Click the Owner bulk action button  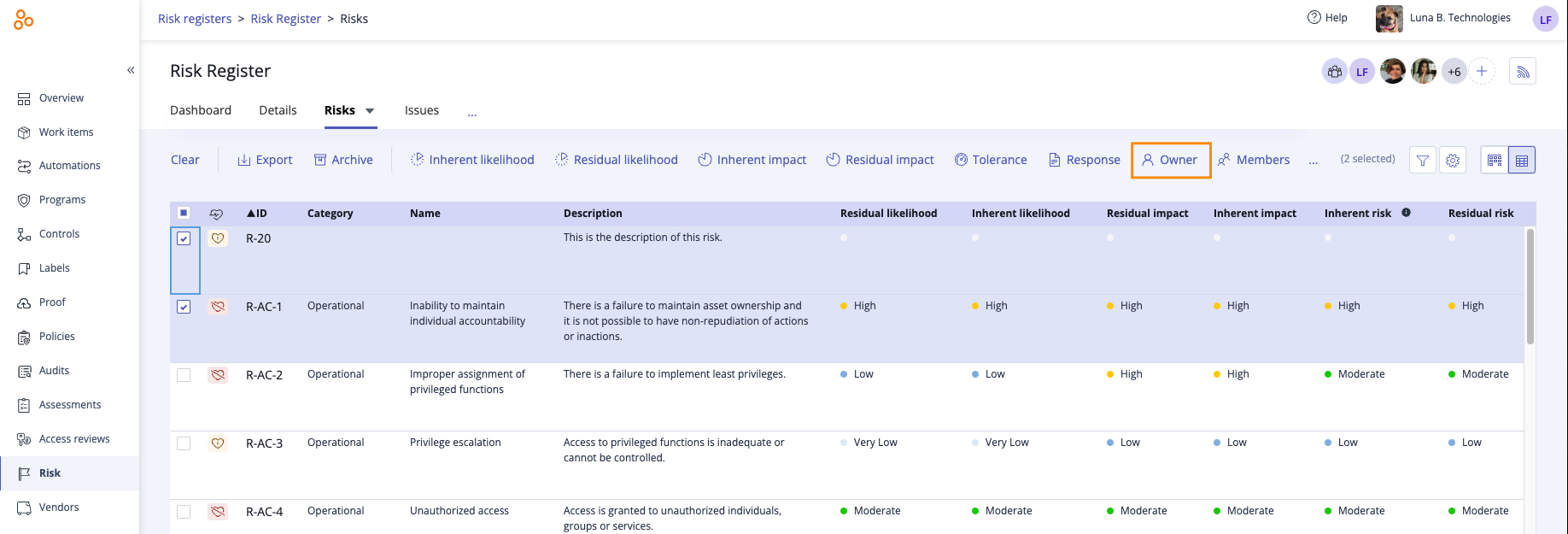[x=1171, y=160]
